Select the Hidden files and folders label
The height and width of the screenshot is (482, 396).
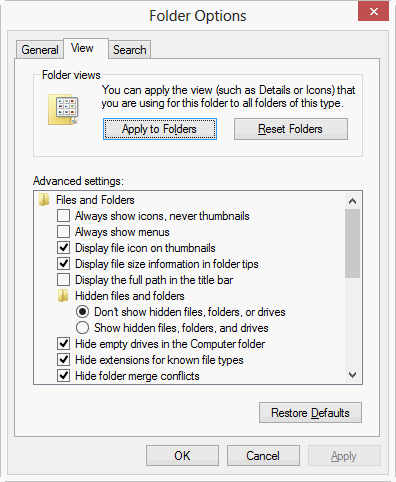point(130,296)
